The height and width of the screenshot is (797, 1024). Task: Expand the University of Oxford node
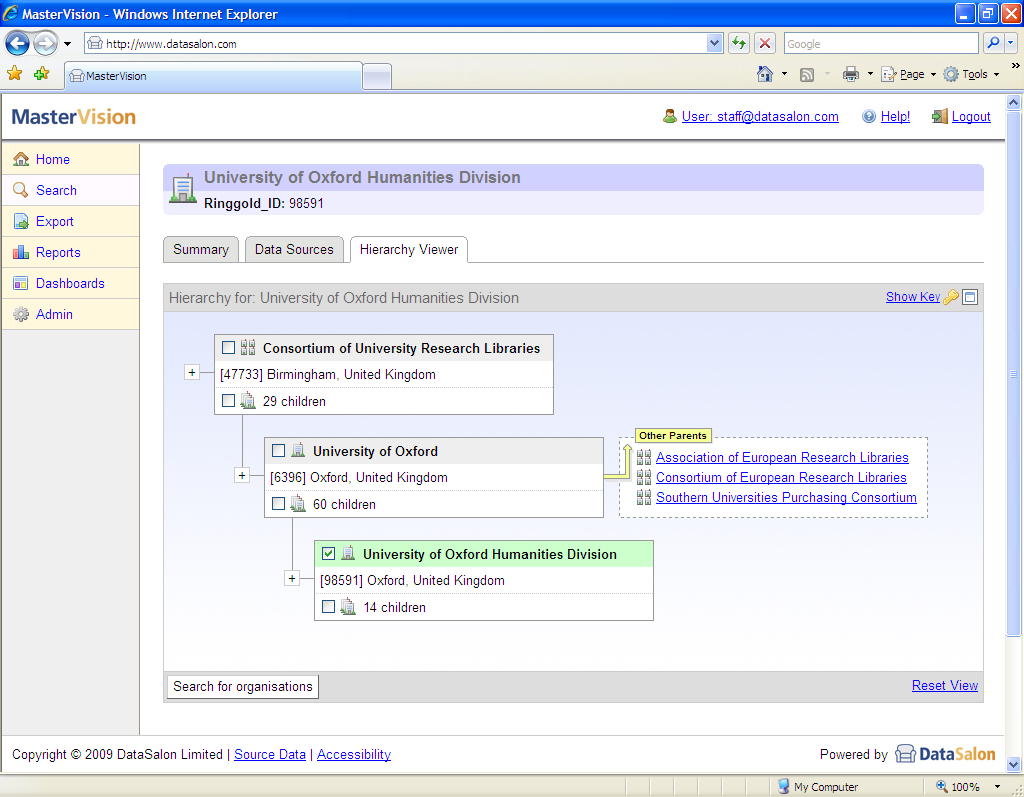coord(242,476)
